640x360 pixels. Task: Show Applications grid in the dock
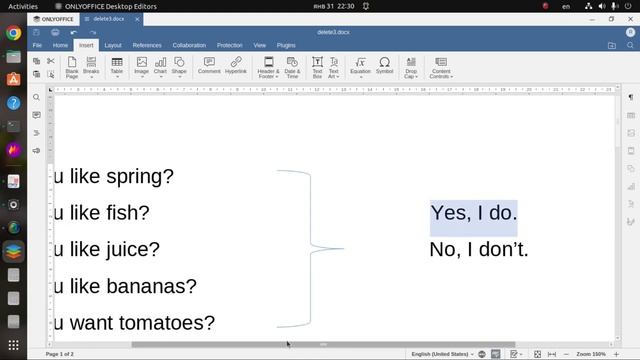[13, 345]
